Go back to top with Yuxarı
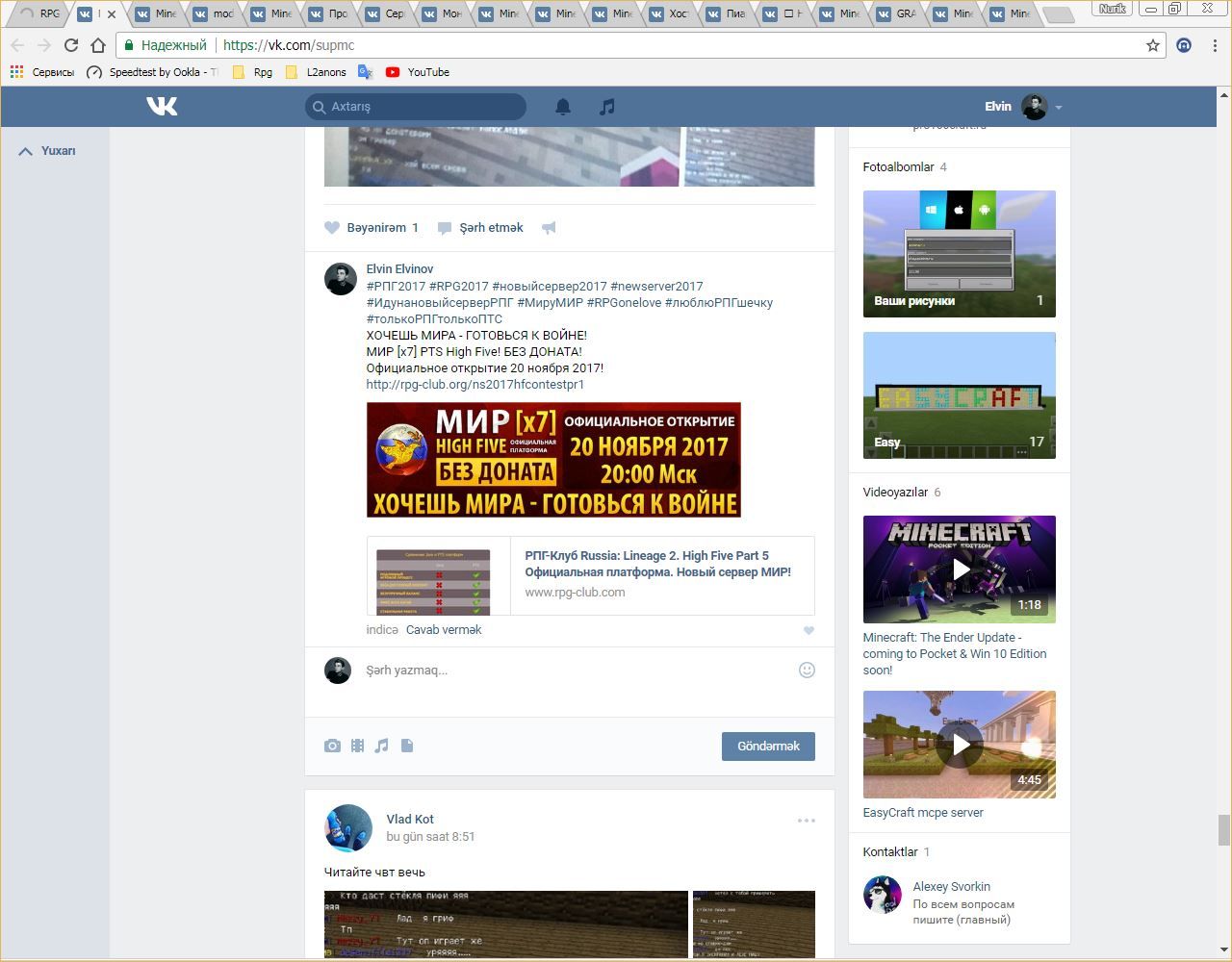The image size is (1232, 962). (47, 151)
